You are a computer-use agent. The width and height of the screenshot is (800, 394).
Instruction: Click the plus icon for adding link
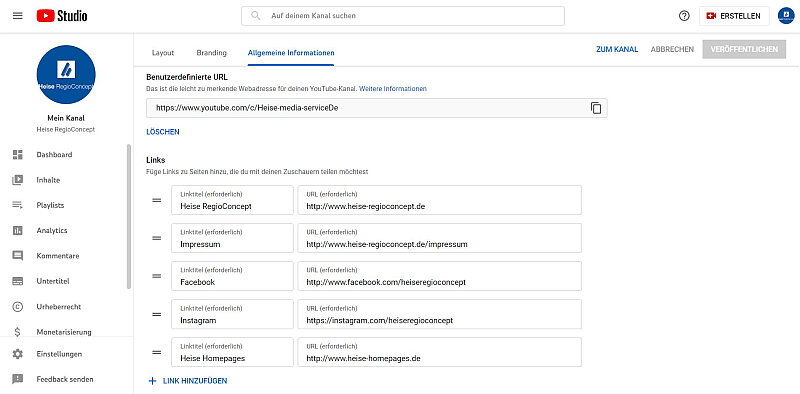point(152,381)
